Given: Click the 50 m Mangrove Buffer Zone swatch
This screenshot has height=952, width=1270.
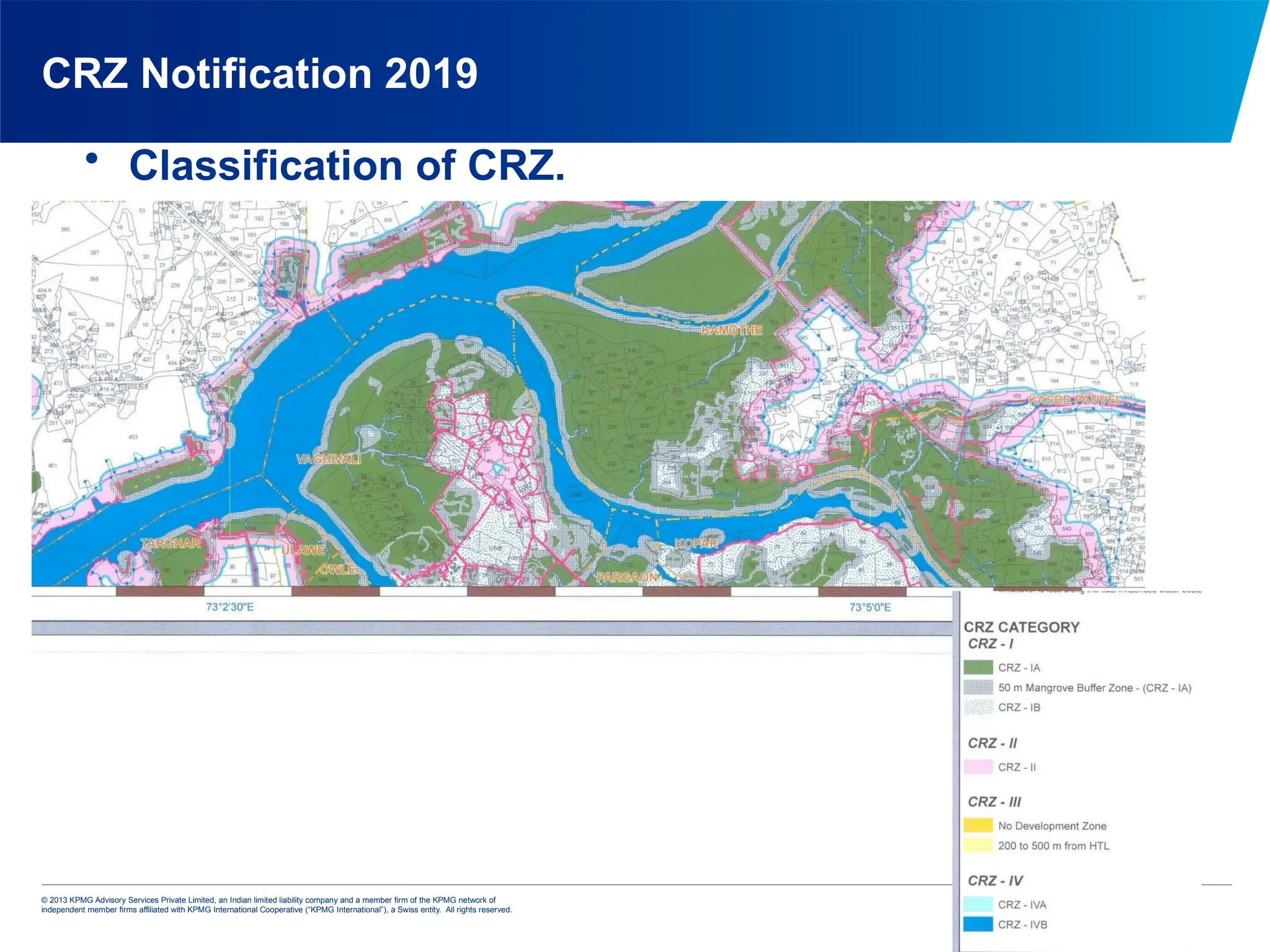Looking at the screenshot, I should pos(978,687).
